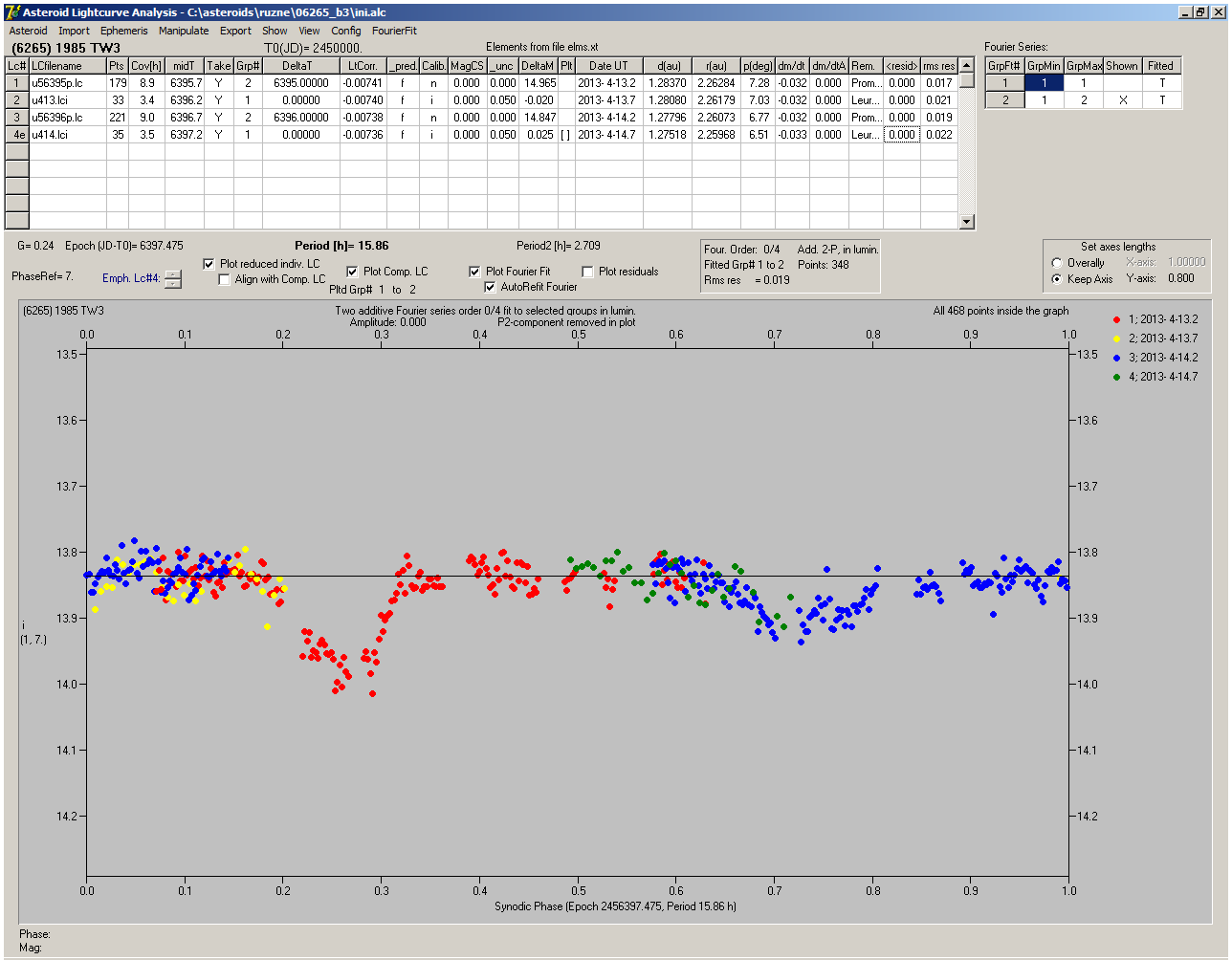This screenshot has width=1232, height=960.
Task: Click the application icon in title bar
Action: pyautogui.click(x=11, y=12)
